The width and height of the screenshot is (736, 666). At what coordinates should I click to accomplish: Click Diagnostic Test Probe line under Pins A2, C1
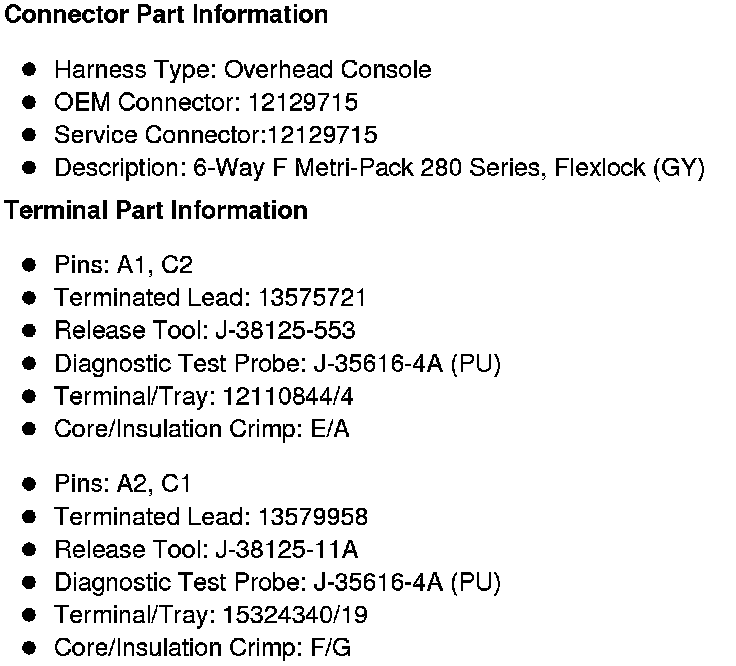tap(277, 582)
